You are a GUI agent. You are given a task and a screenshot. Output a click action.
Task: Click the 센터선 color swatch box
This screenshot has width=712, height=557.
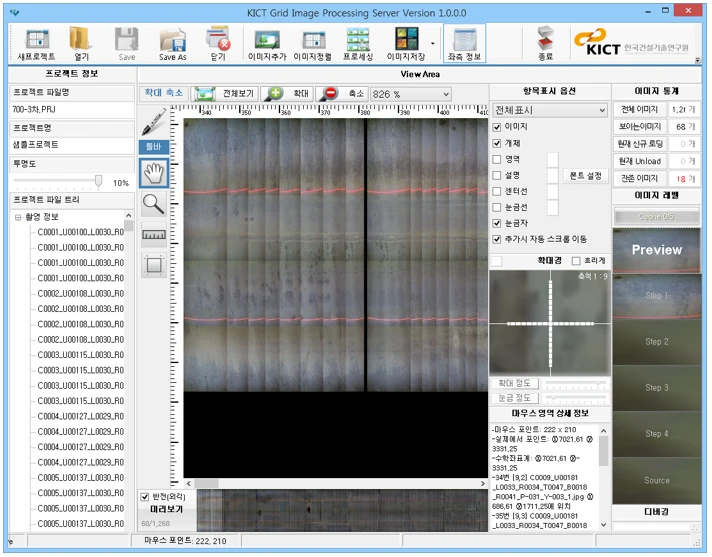pyautogui.click(x=553, y=192)
